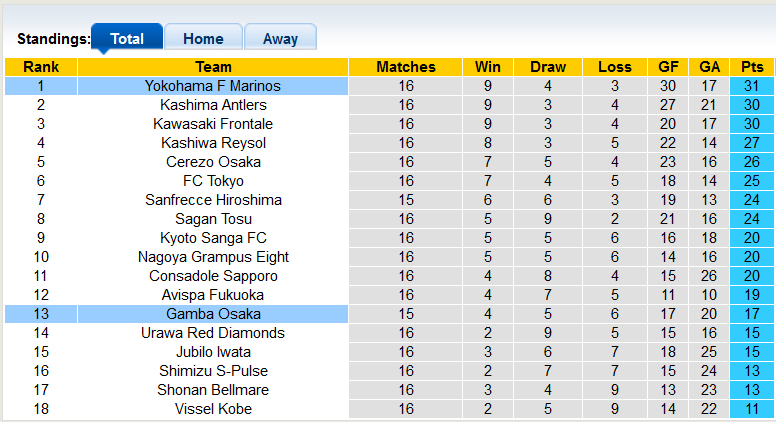Select the Total standings tab
Screen dimensions: 776x422
127,38
